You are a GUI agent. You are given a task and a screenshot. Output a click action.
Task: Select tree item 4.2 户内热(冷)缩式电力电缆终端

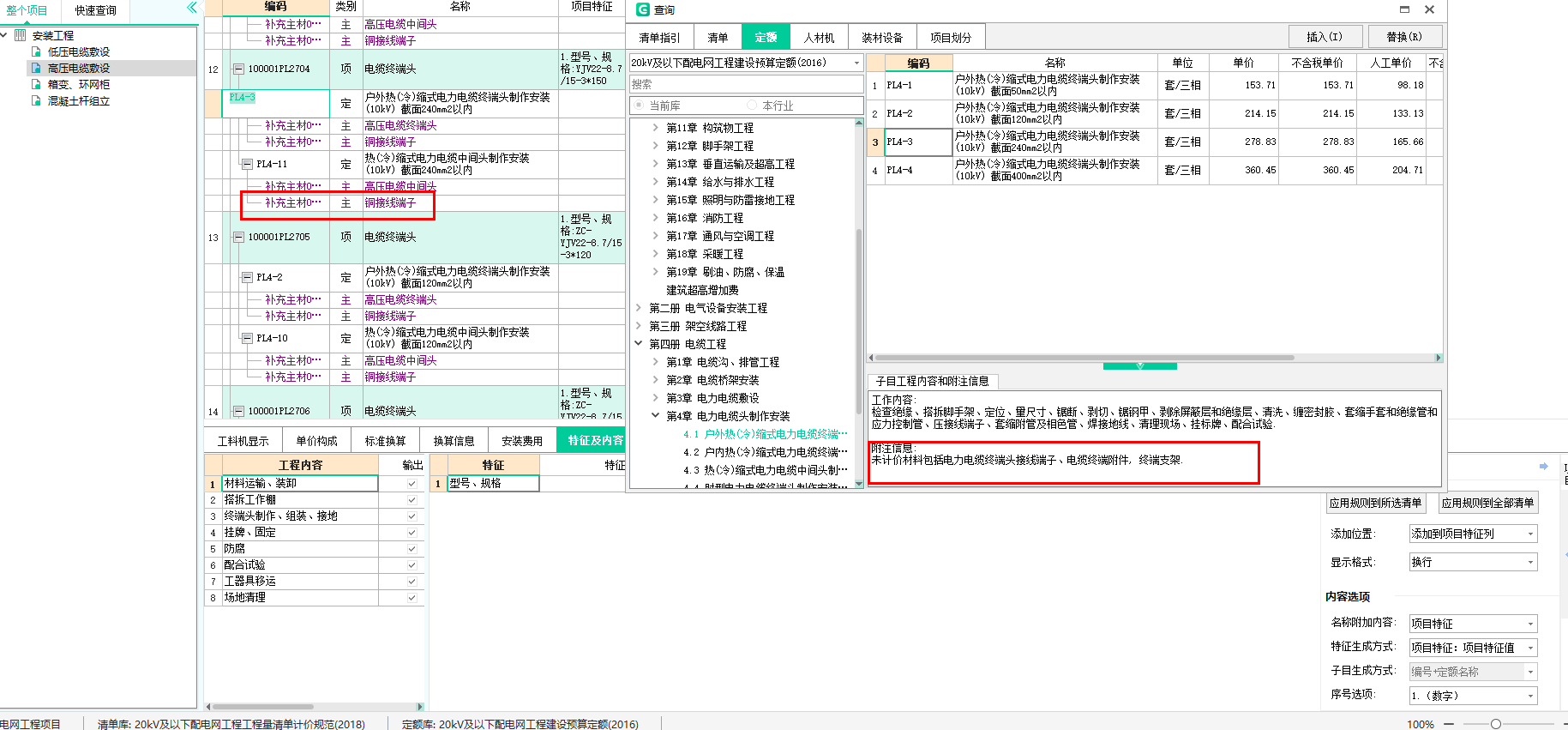(765, 452)
